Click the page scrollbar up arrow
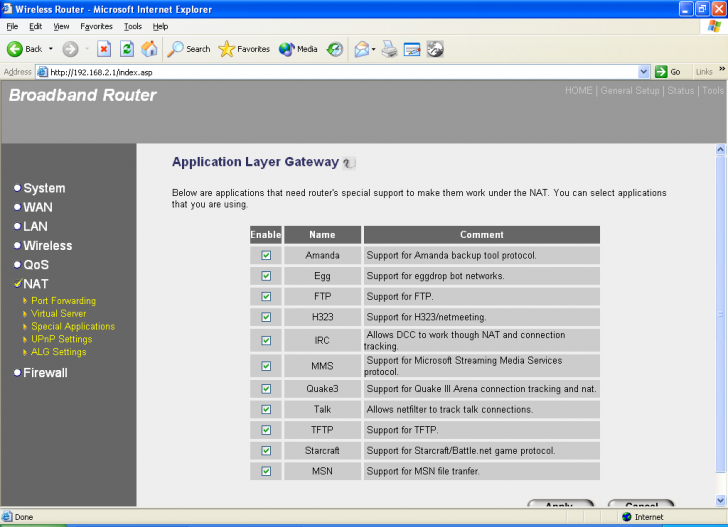This screenshot has width=728, height=527. tap(720, 150)
